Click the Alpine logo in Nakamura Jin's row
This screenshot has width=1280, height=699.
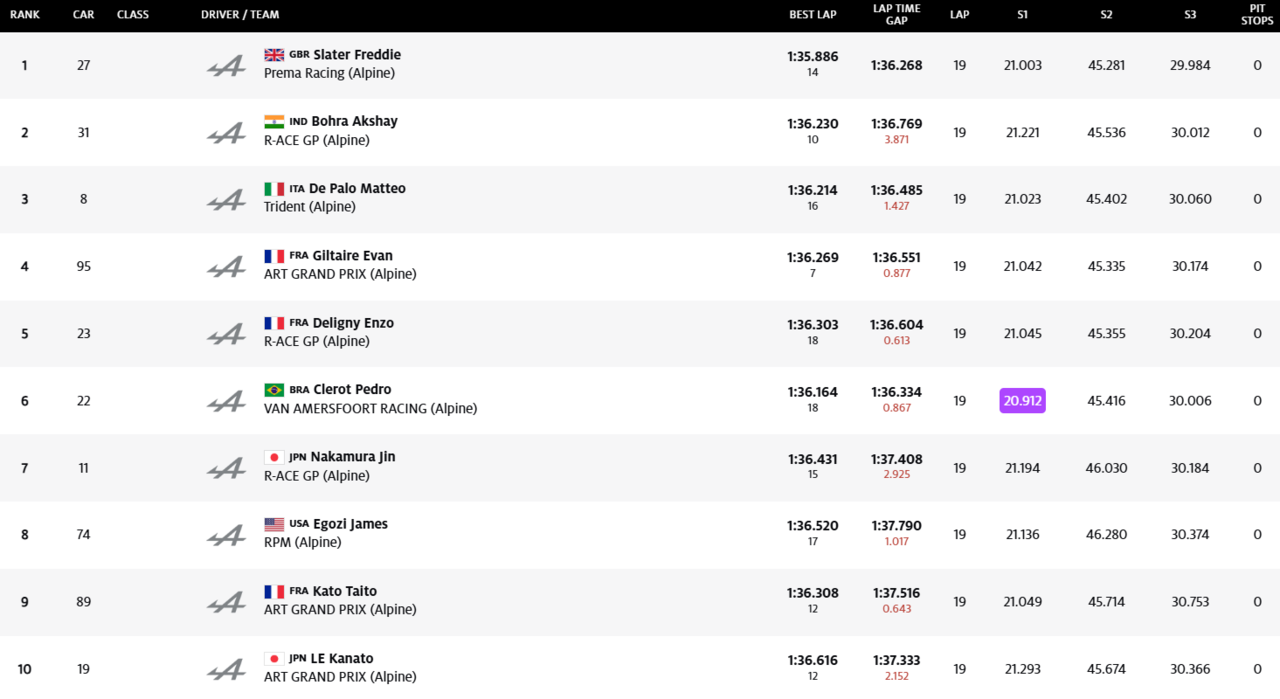tap(226, 468)
